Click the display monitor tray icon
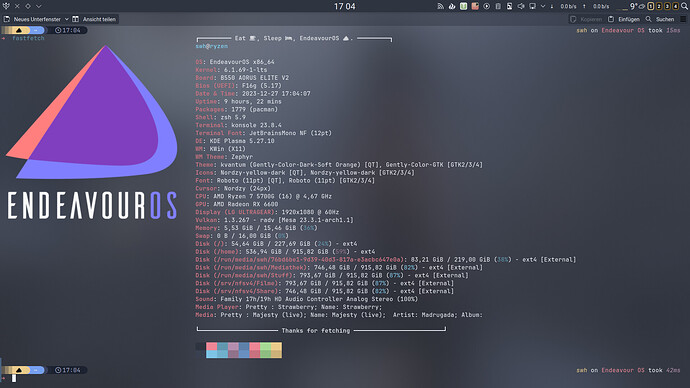Image resolution: width=690 pixels, height=388 pixels. point(532,6)
